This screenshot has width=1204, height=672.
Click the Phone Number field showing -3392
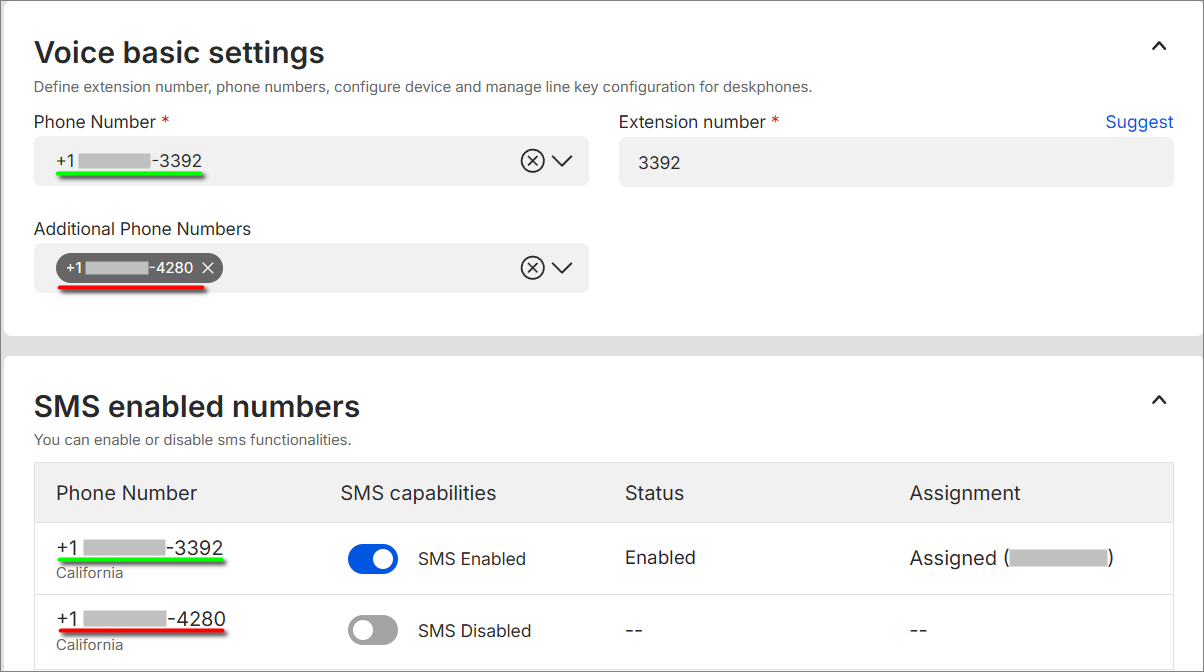(x=280, y=161)
